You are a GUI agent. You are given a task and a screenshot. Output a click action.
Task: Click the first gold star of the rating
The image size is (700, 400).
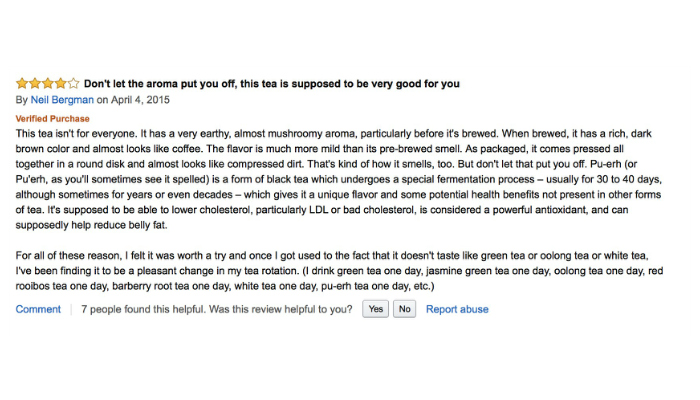[22, 83]
